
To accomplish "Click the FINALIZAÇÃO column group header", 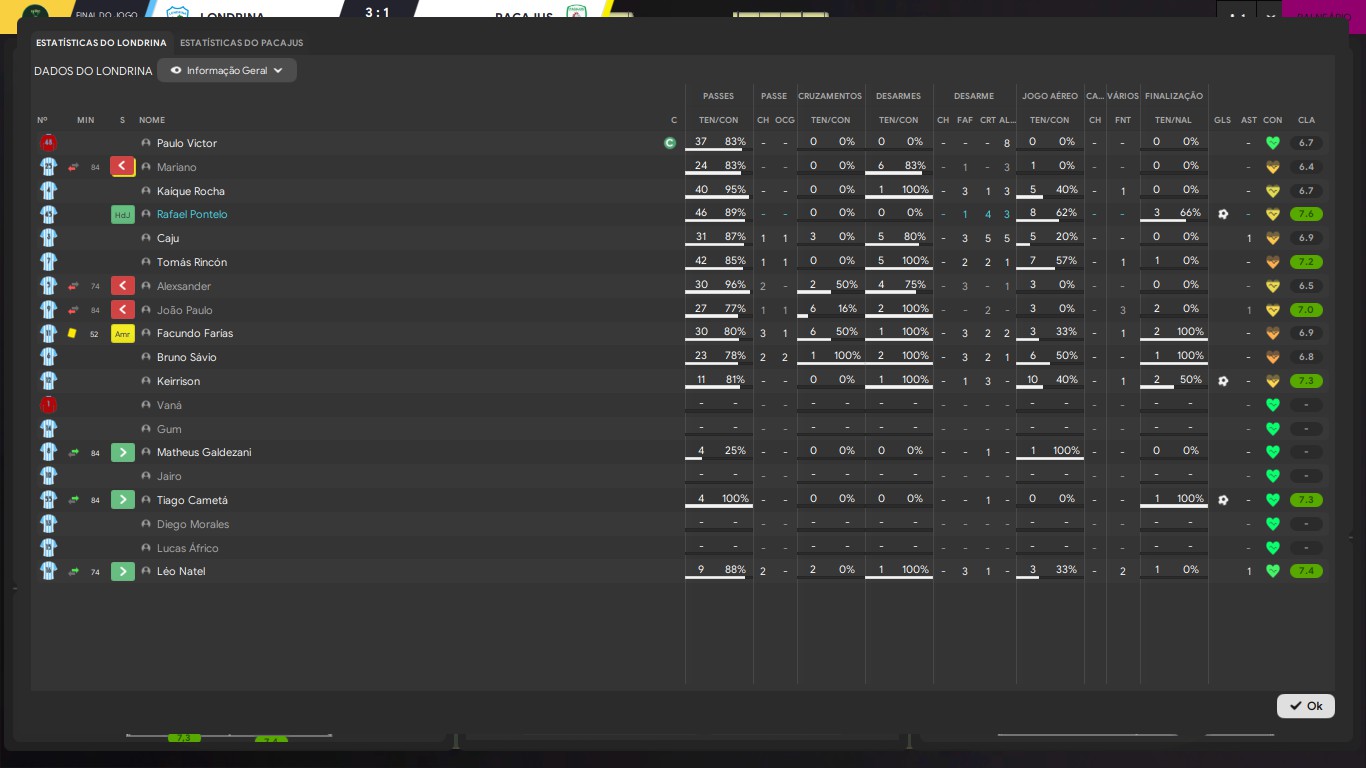I will click(x=1174, y=96).
